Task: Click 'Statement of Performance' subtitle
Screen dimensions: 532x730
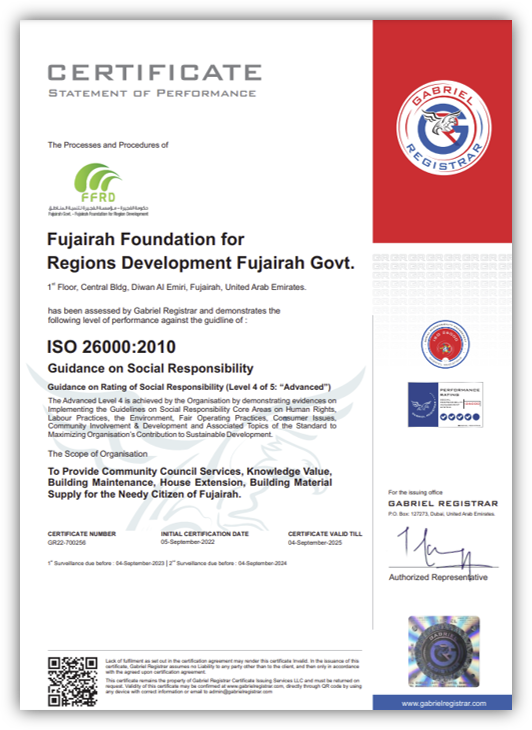Action: tap(152, 94)
